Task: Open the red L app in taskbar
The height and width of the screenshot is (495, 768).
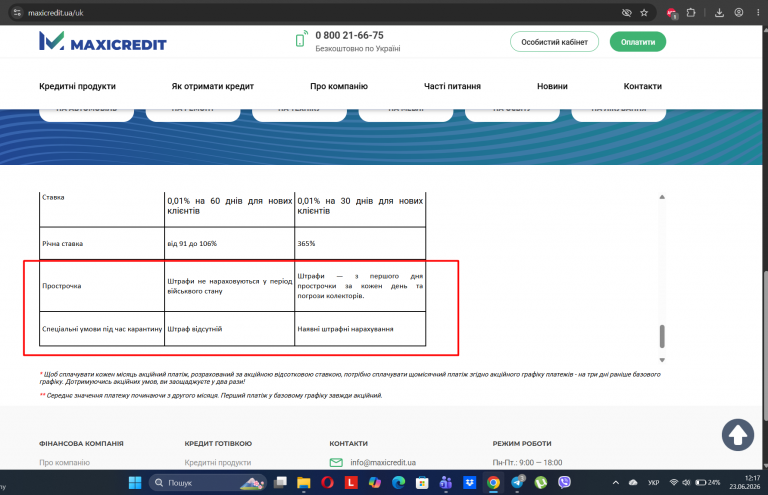Action: (351, 483)
